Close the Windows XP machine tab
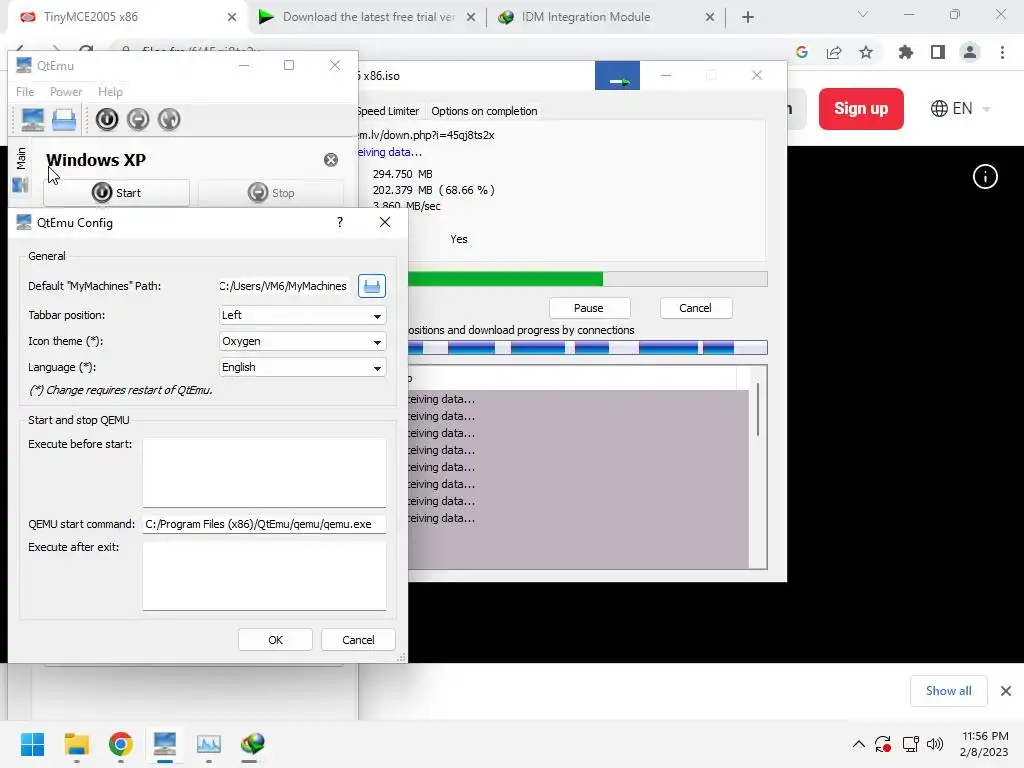 coord(331,160)
